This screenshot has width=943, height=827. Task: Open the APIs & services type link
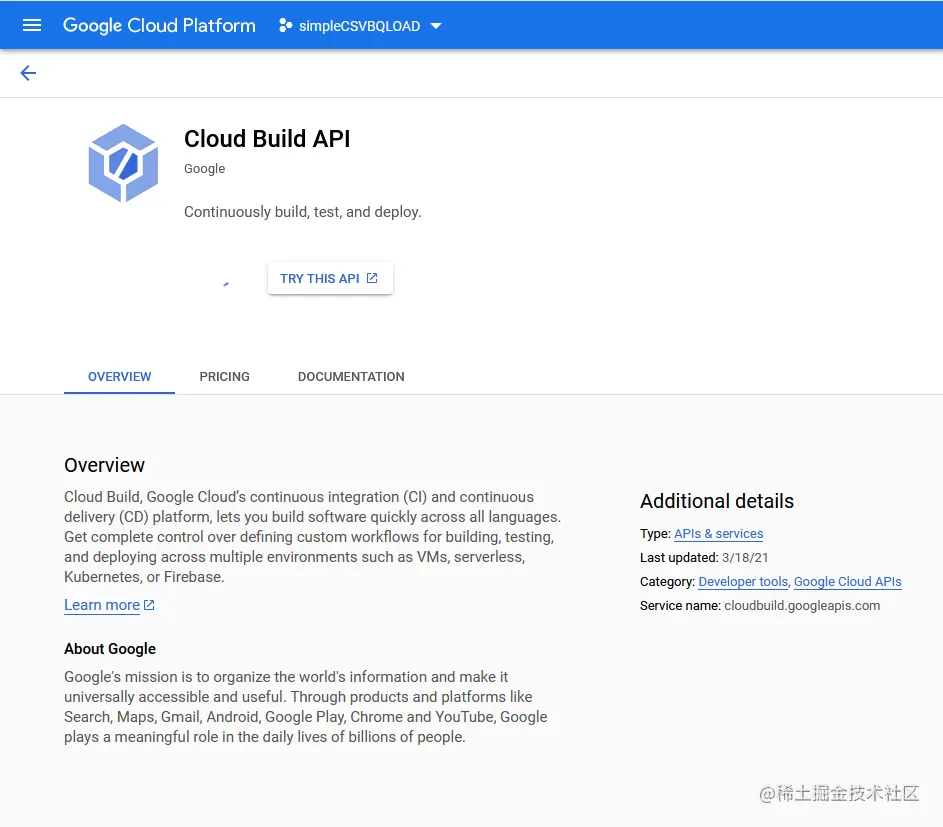pos(719,533)
